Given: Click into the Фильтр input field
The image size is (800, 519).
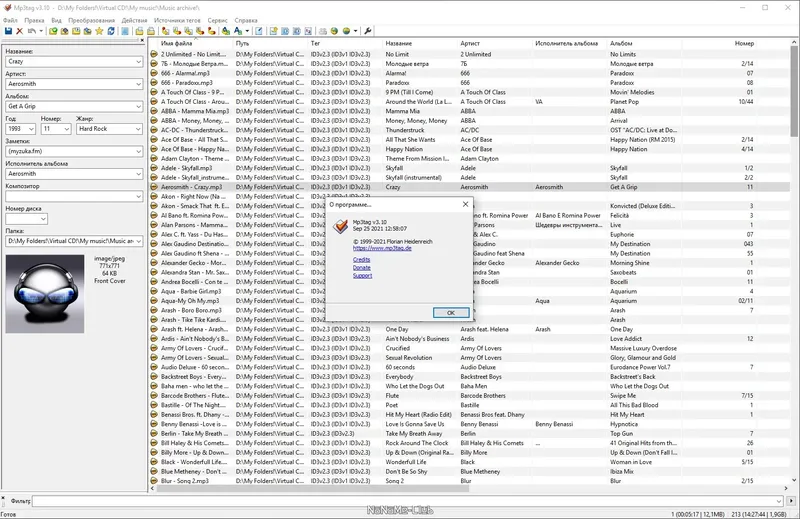Looking at the screenshot, I should coord(407,501).
